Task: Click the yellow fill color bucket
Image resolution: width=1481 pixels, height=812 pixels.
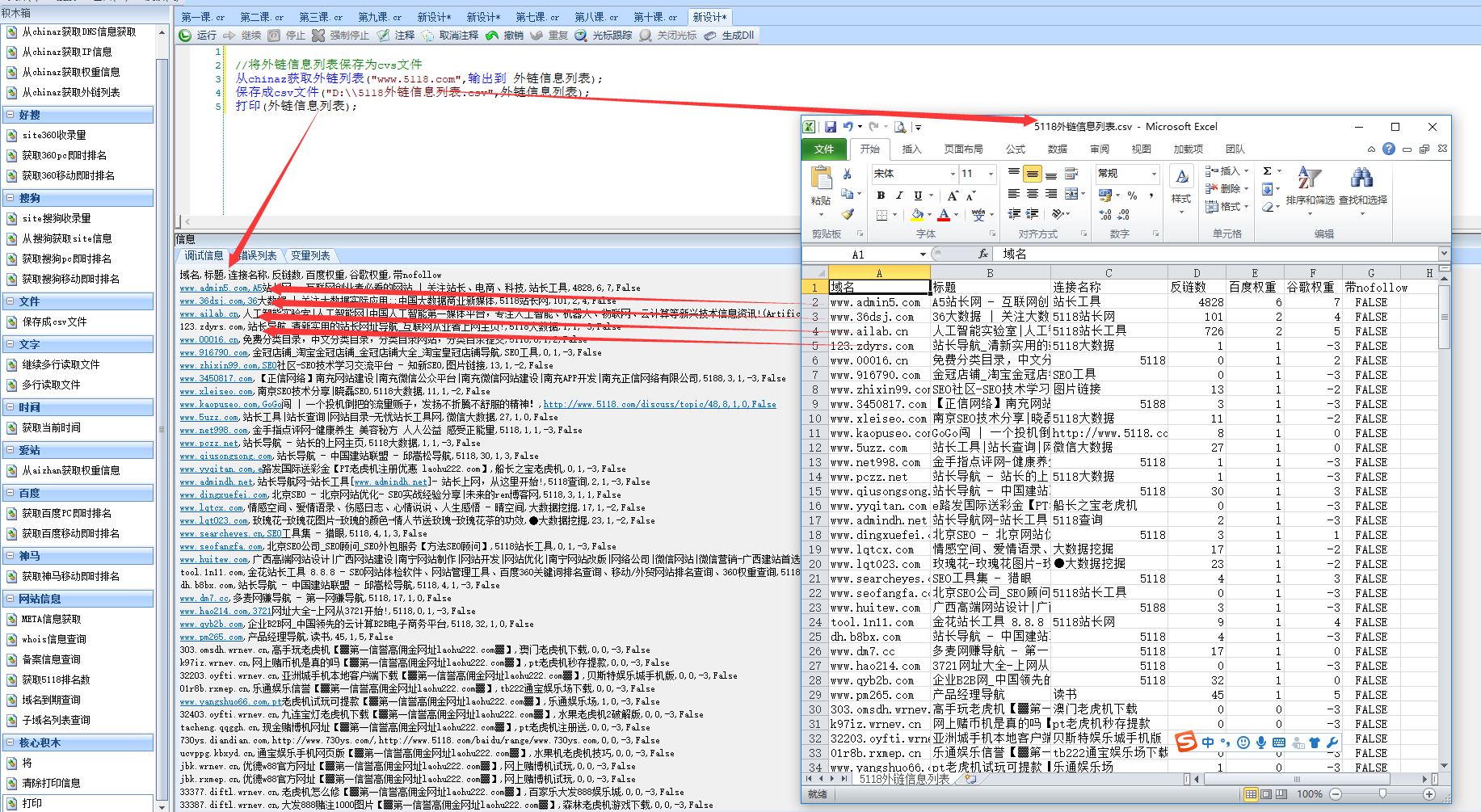Action: [917, 214]
